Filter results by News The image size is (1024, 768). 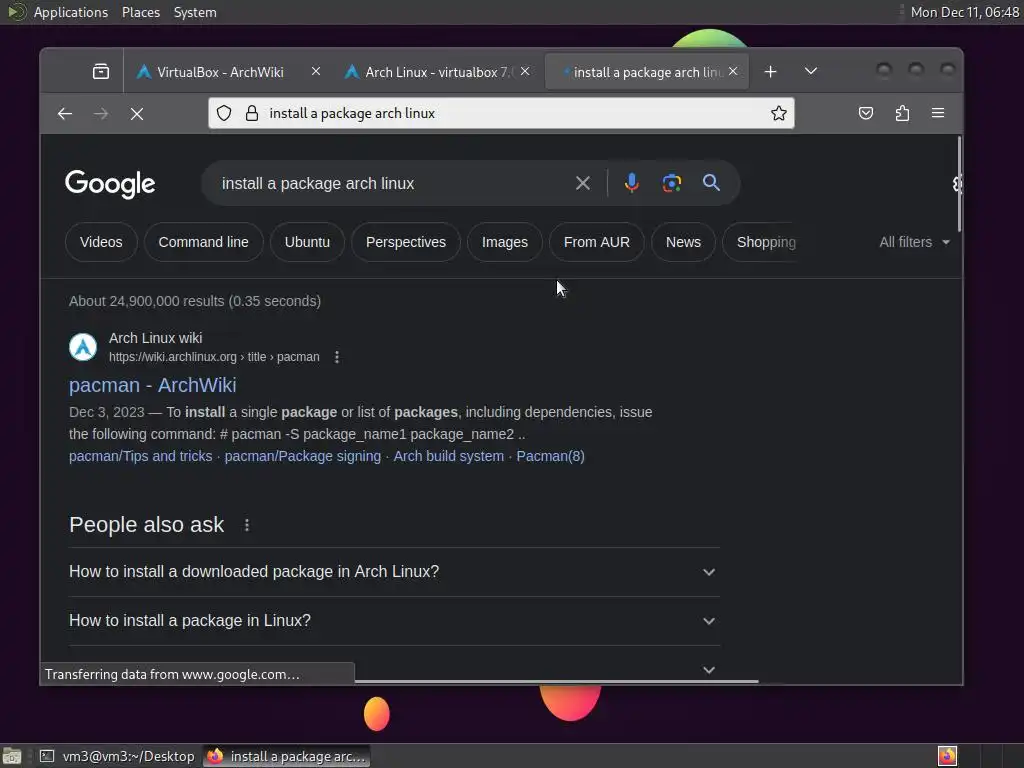(x=683, y=242)
